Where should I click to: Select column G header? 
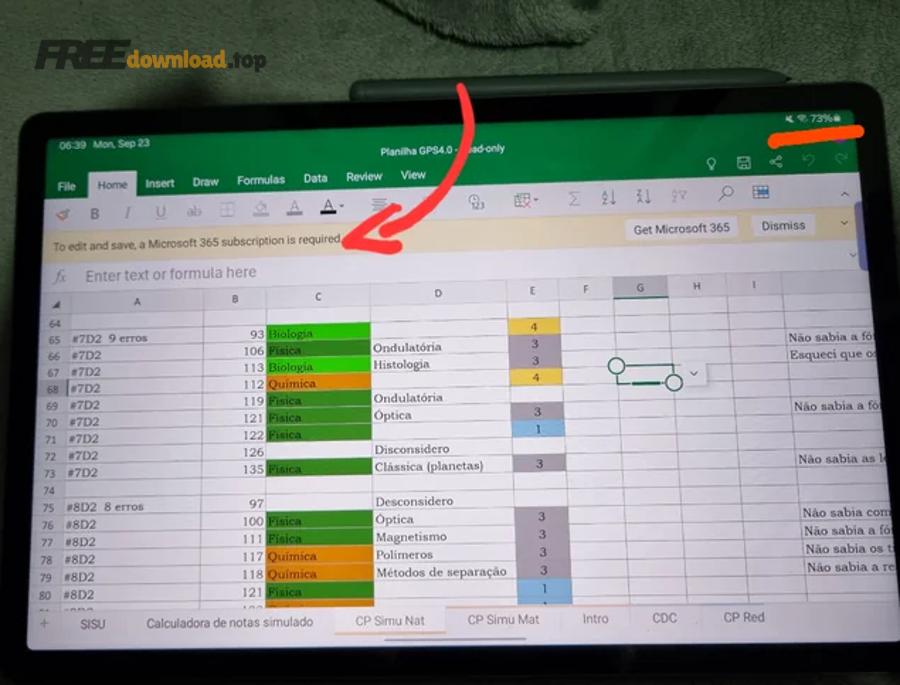pyautogui.click(x=639, y=287)
